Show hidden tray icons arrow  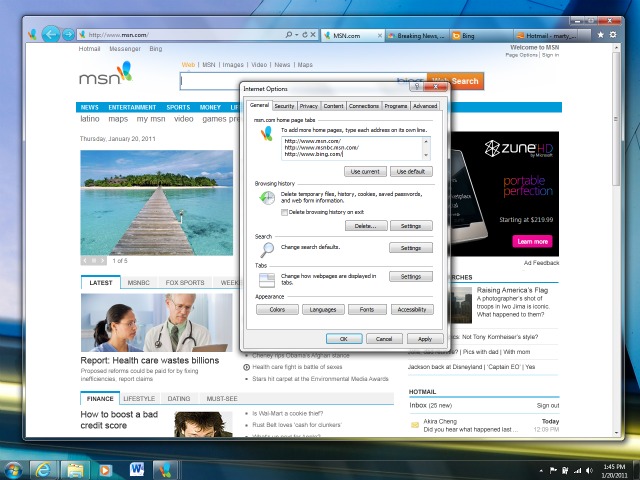(x=541, y=471)
